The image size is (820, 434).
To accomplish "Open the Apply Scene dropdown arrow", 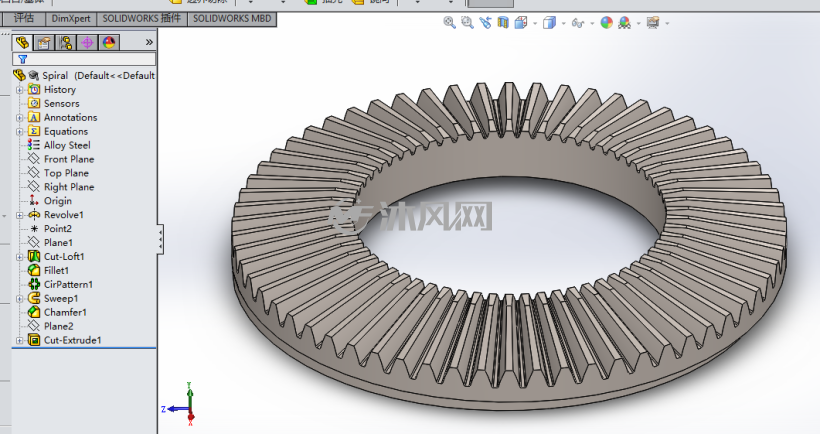I will point(639,23).
